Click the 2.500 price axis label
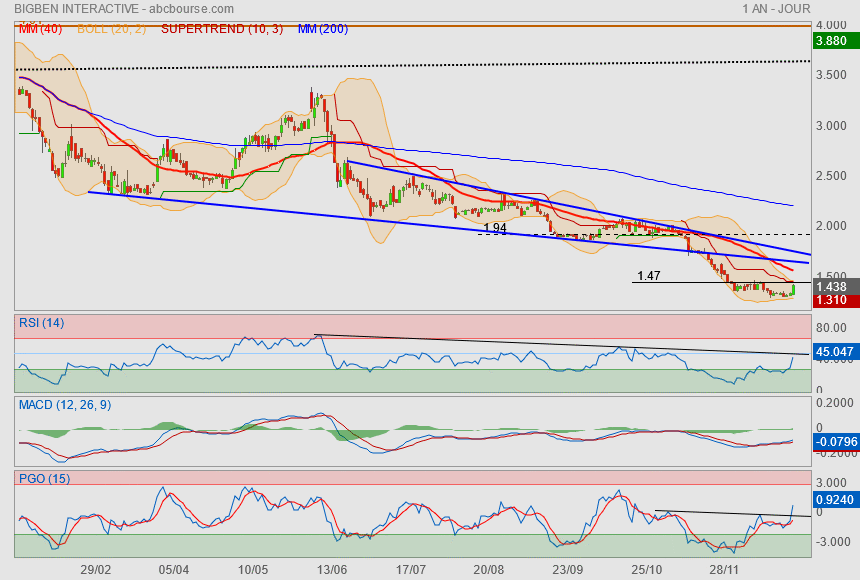The height and width of the screenshot is (580, 860). click(831, 176)
